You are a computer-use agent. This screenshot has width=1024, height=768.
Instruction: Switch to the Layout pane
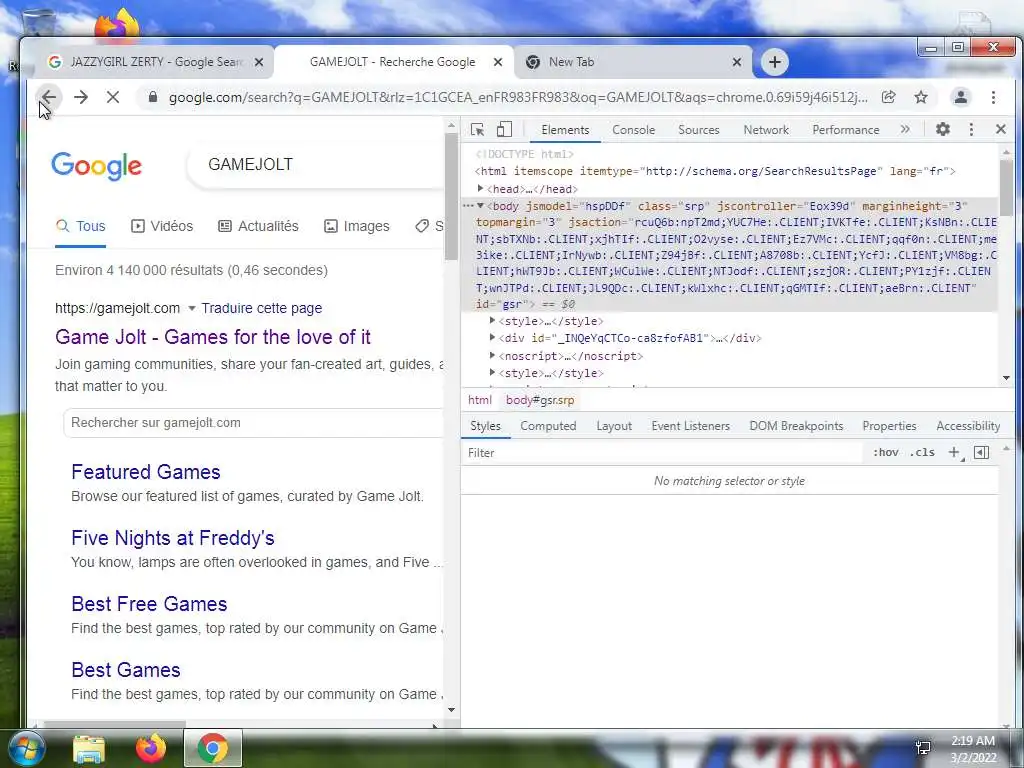coord(614,426)
